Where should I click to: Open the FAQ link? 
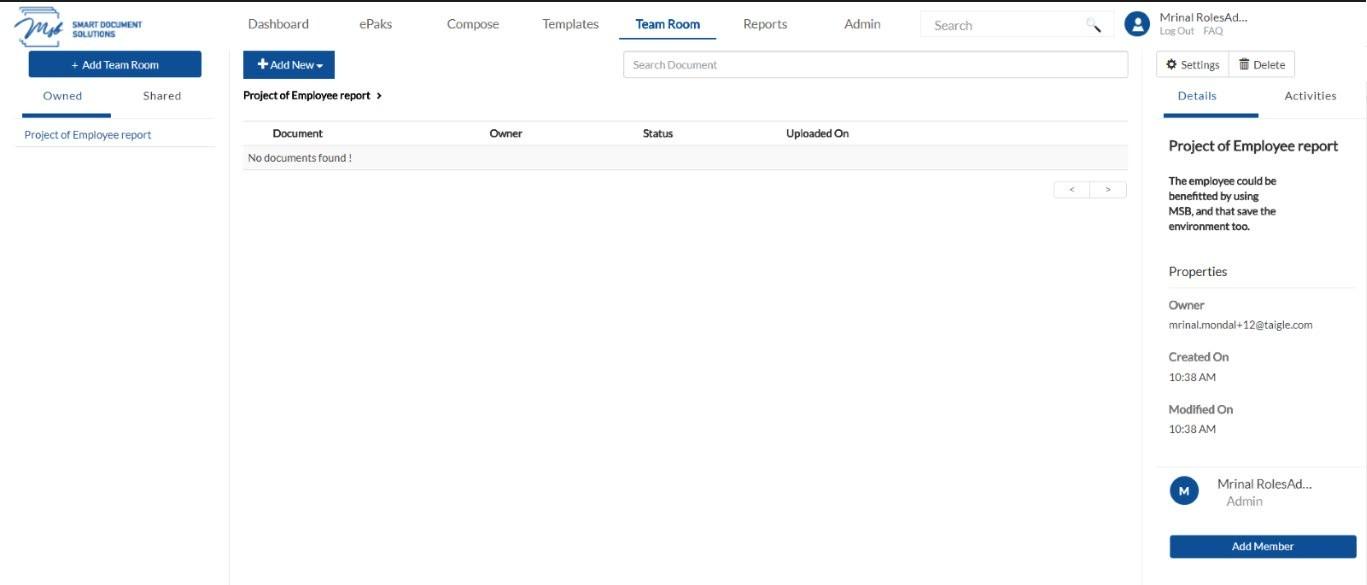point(1213,31)
